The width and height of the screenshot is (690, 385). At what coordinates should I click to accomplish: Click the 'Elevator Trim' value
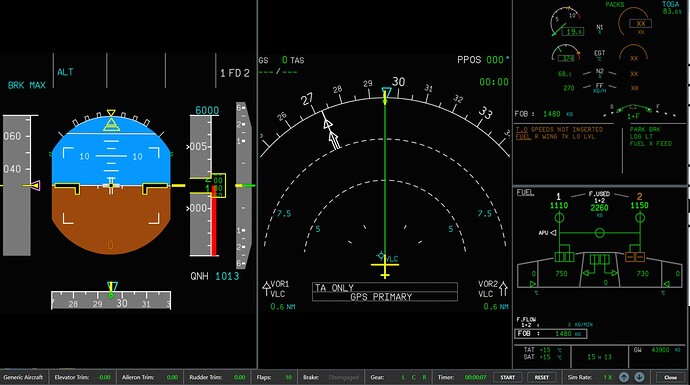click(x=104, y=378)
